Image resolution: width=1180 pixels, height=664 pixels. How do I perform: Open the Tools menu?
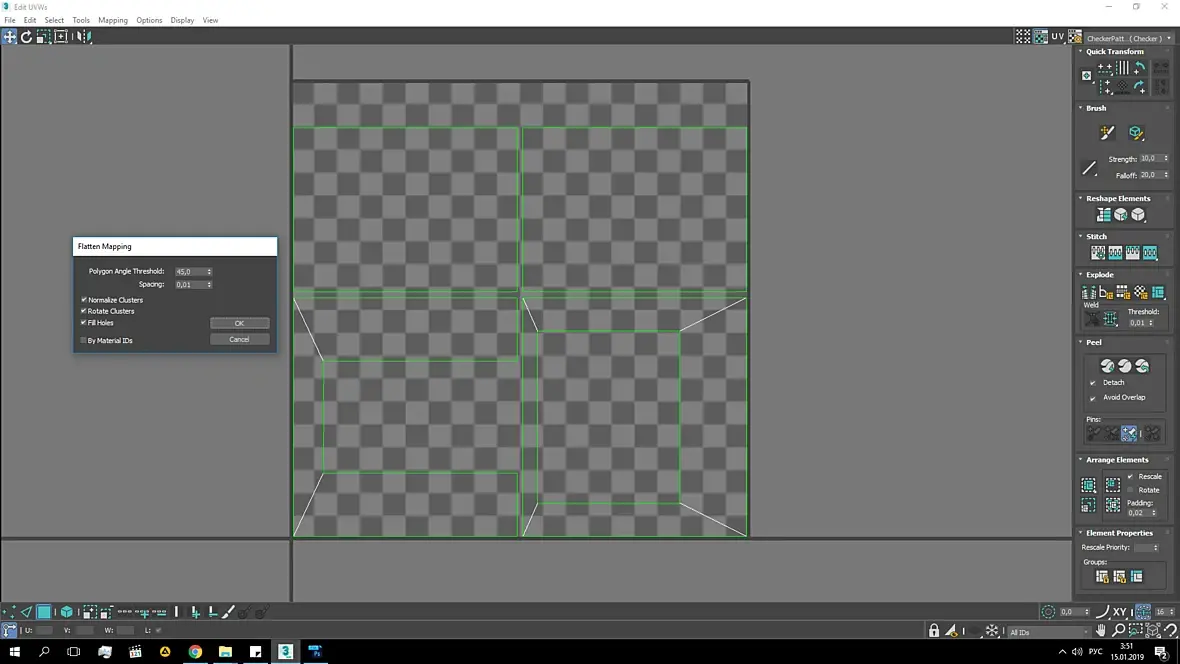(x=81, y=20)
